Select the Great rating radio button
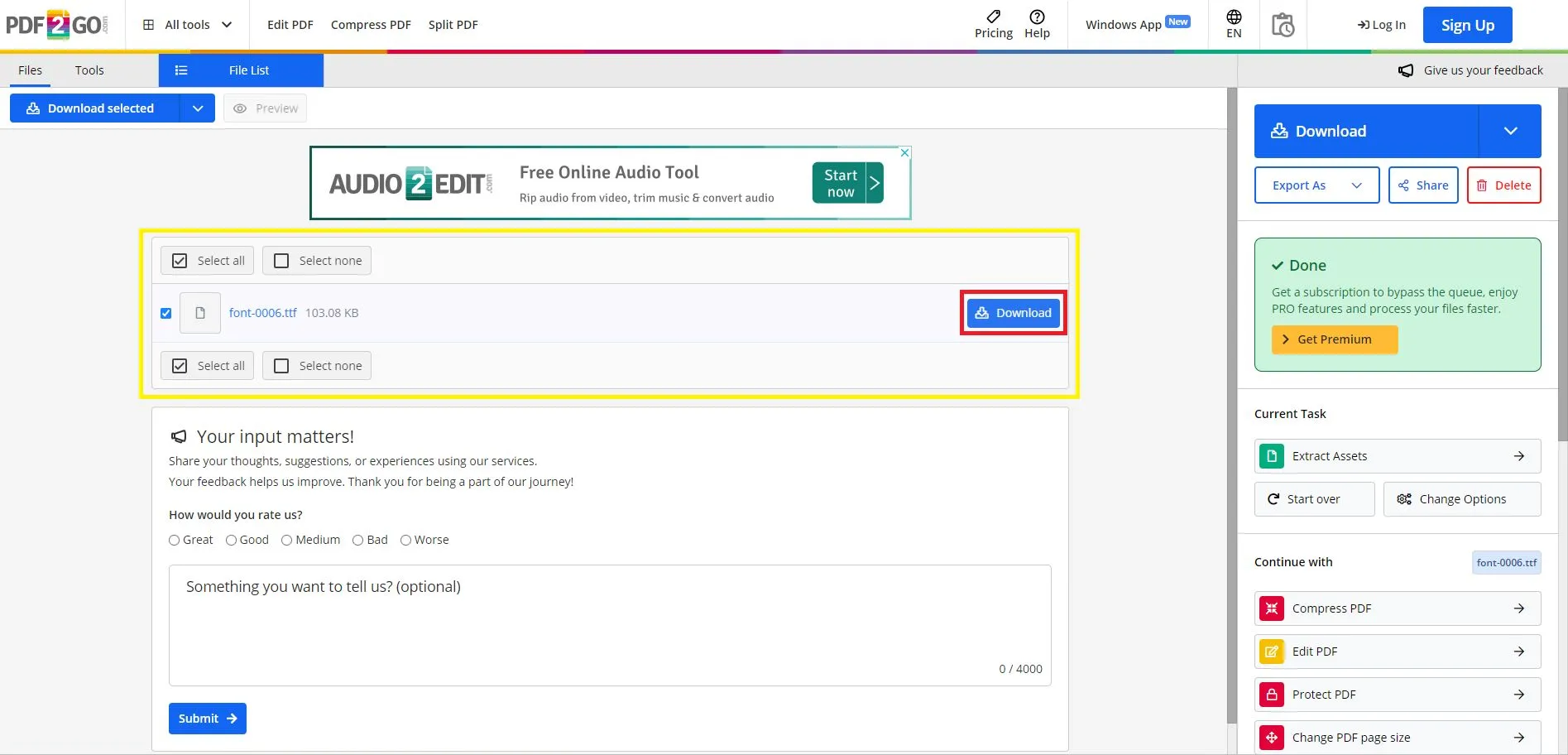Viewport: 1568px width, 755px height. [x=175, y=541]
